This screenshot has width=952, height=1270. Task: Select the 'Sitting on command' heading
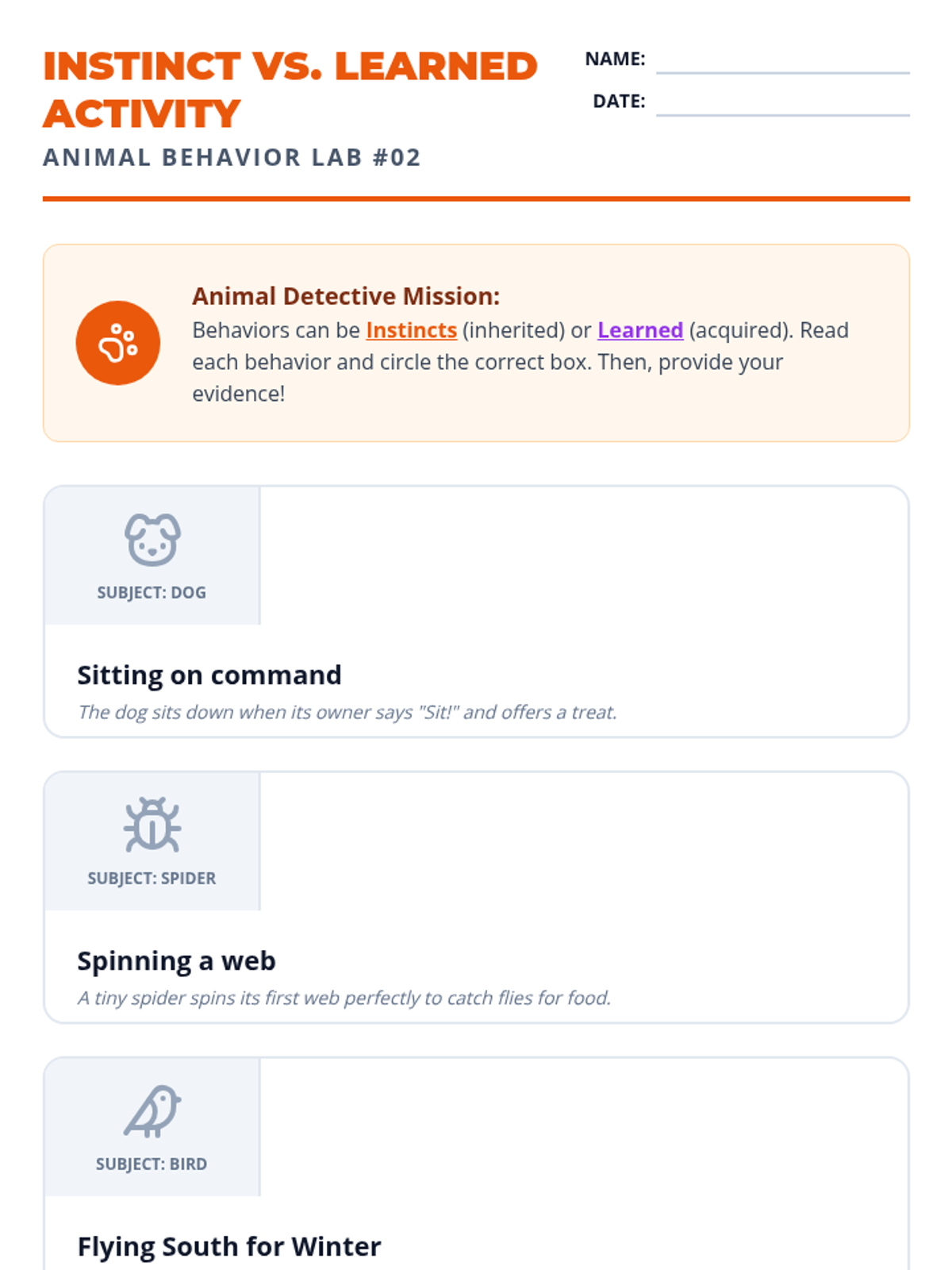209,675
